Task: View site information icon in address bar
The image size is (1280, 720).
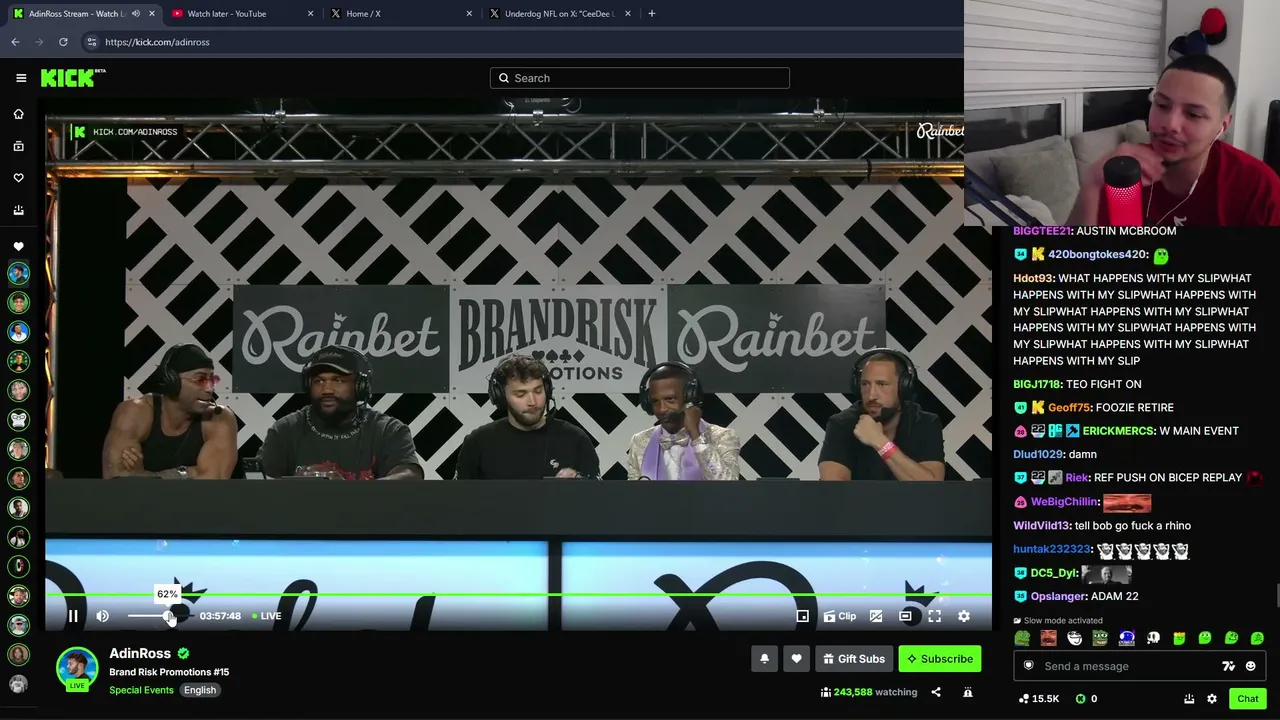Action: coord(91,42)
